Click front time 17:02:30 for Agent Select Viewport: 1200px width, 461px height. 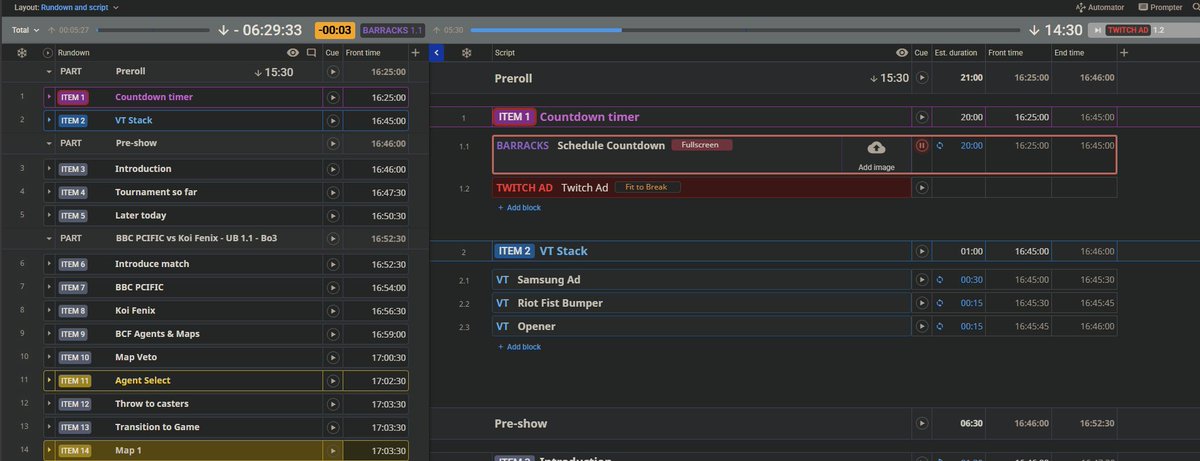(x=387, y=380)
